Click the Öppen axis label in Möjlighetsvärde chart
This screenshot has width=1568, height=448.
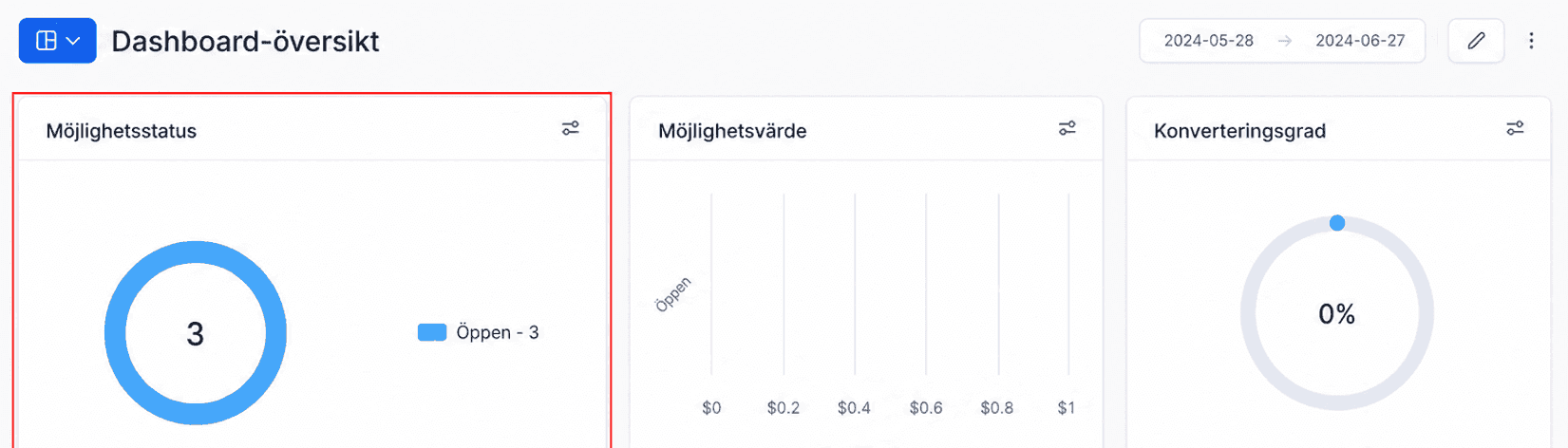pyautogui.click(x=673, y=294)
